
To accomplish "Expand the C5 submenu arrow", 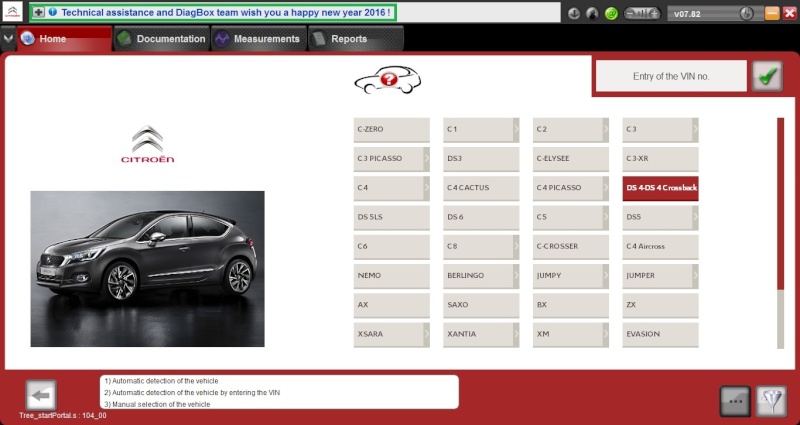I will coord(606,217).
